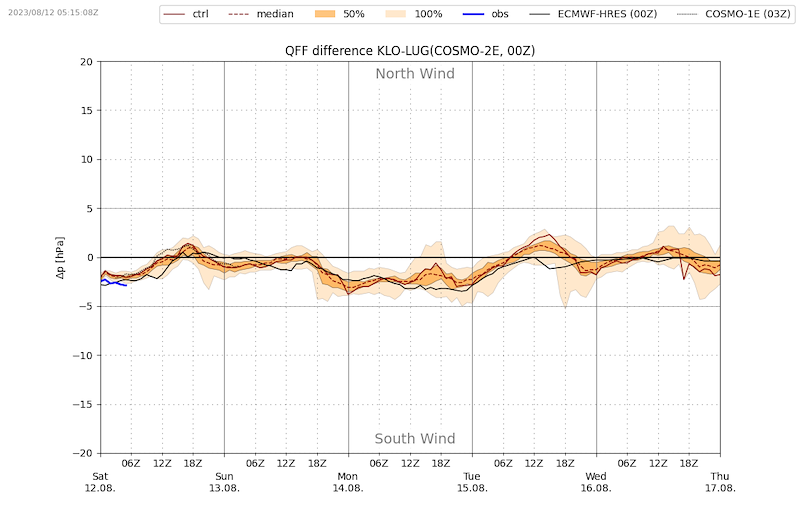This screenshot has height=509, width=800.
Task: Click the blue obs line on the chart
Action: 114,282
